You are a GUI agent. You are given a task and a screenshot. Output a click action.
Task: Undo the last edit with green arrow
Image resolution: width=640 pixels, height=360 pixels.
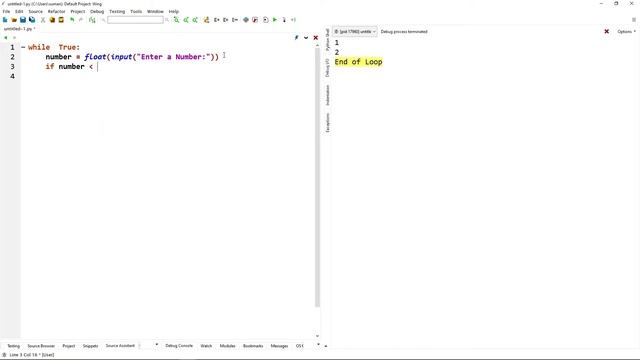point(72,20)
